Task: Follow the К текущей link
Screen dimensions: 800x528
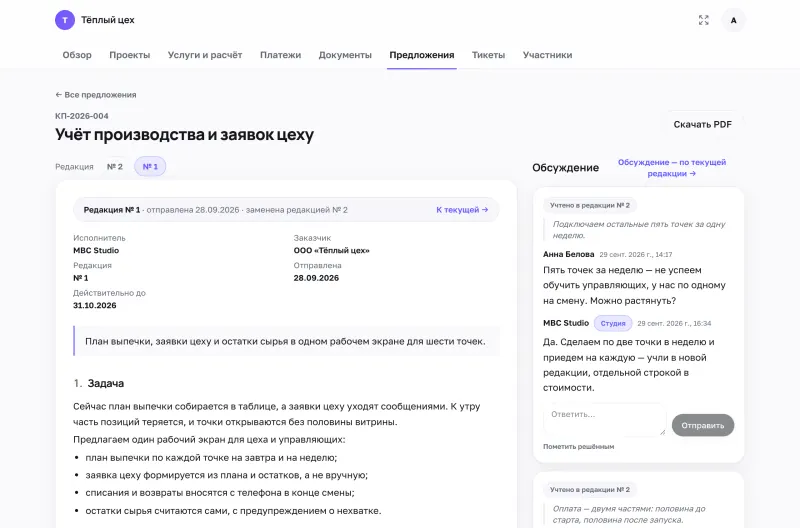Action: pos(462,210)
